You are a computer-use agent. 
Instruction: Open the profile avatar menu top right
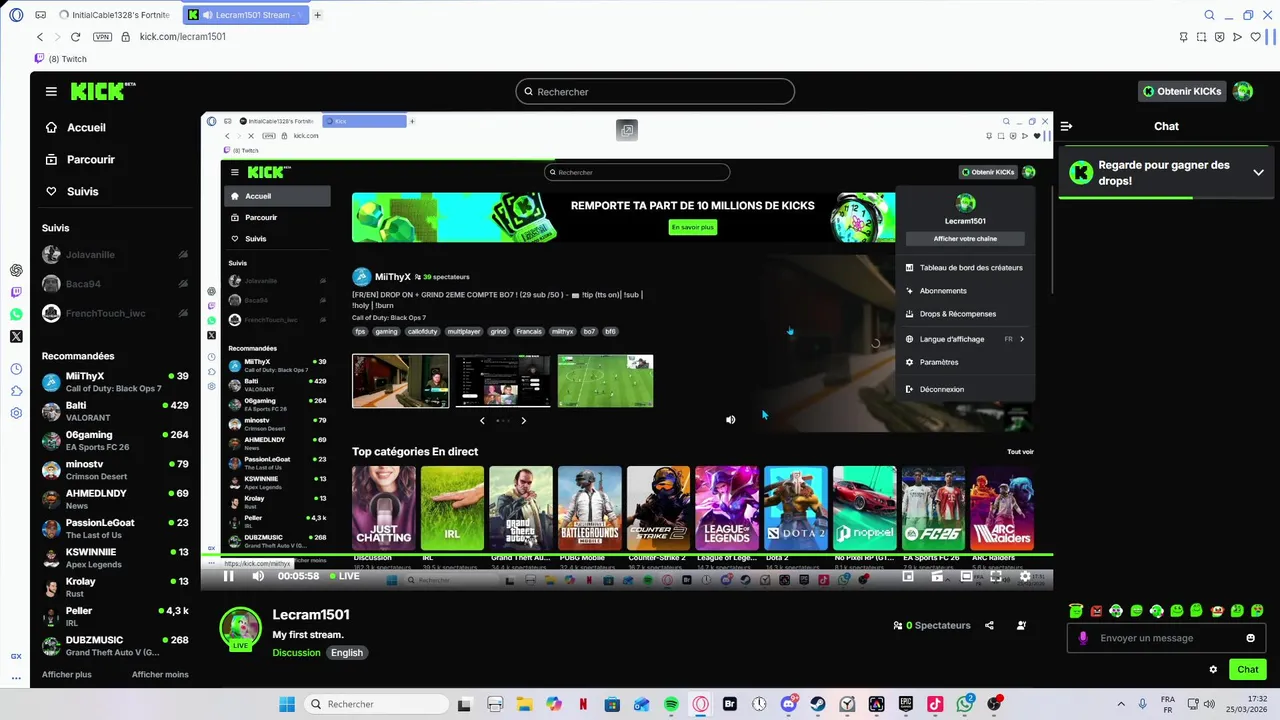point(1243,91)
